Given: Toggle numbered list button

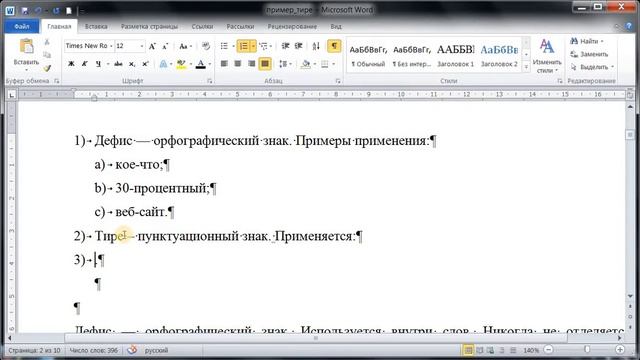Looking at the screenshot, I should coord(244,46).
